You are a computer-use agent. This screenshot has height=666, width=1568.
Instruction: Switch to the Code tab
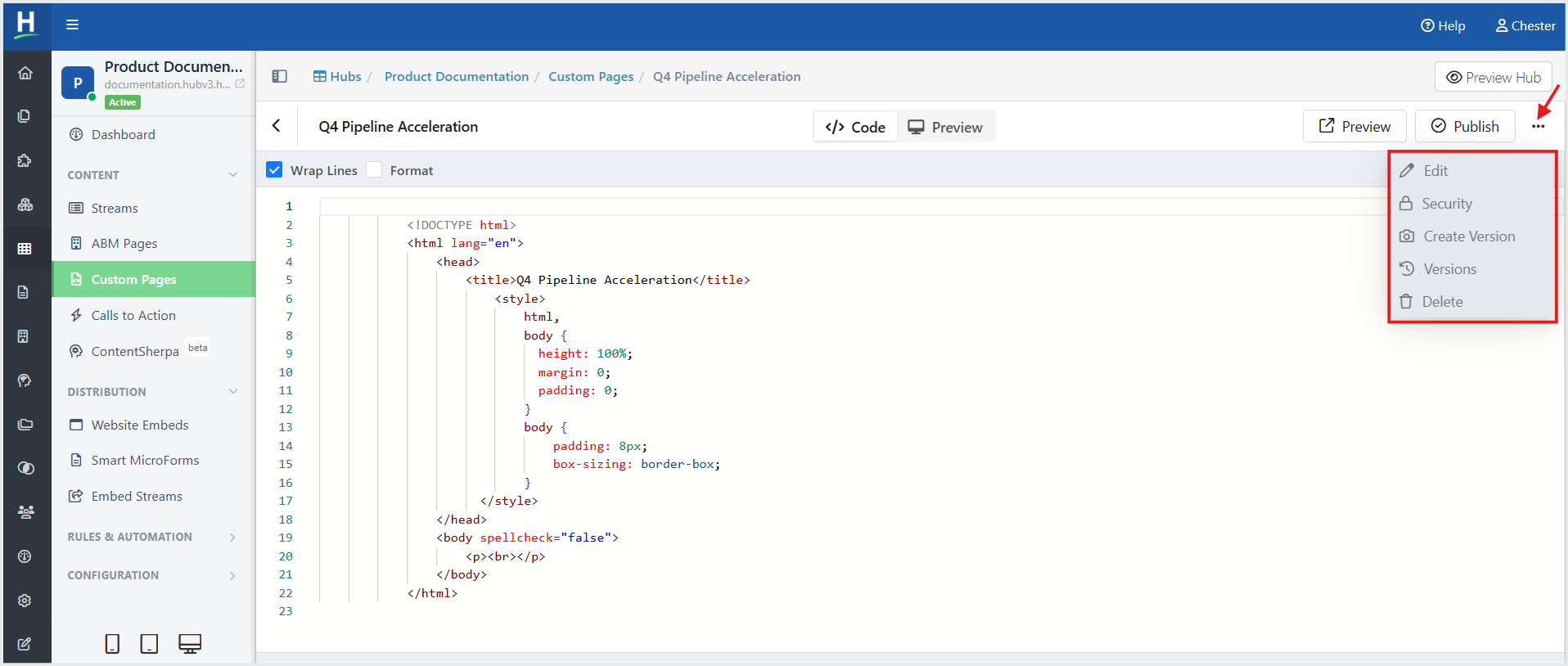point(855,127)
